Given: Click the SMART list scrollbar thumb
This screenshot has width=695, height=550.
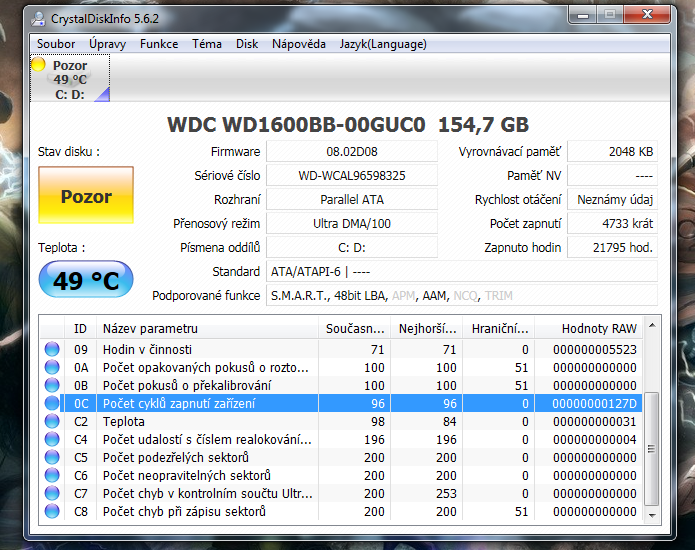Looking at the screenshot, I should point(651,449).
